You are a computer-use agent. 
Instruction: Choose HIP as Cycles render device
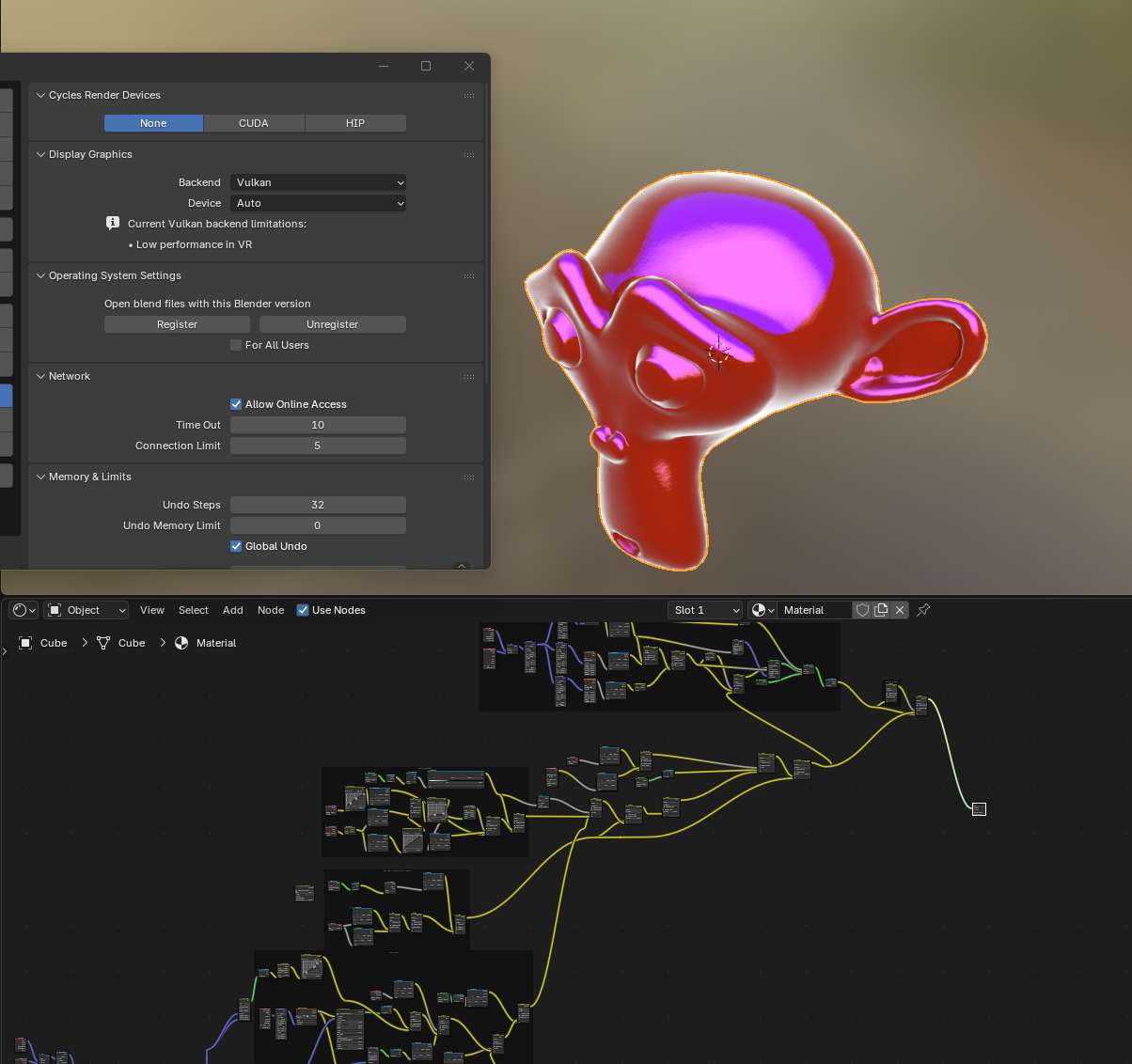[355, 123]
